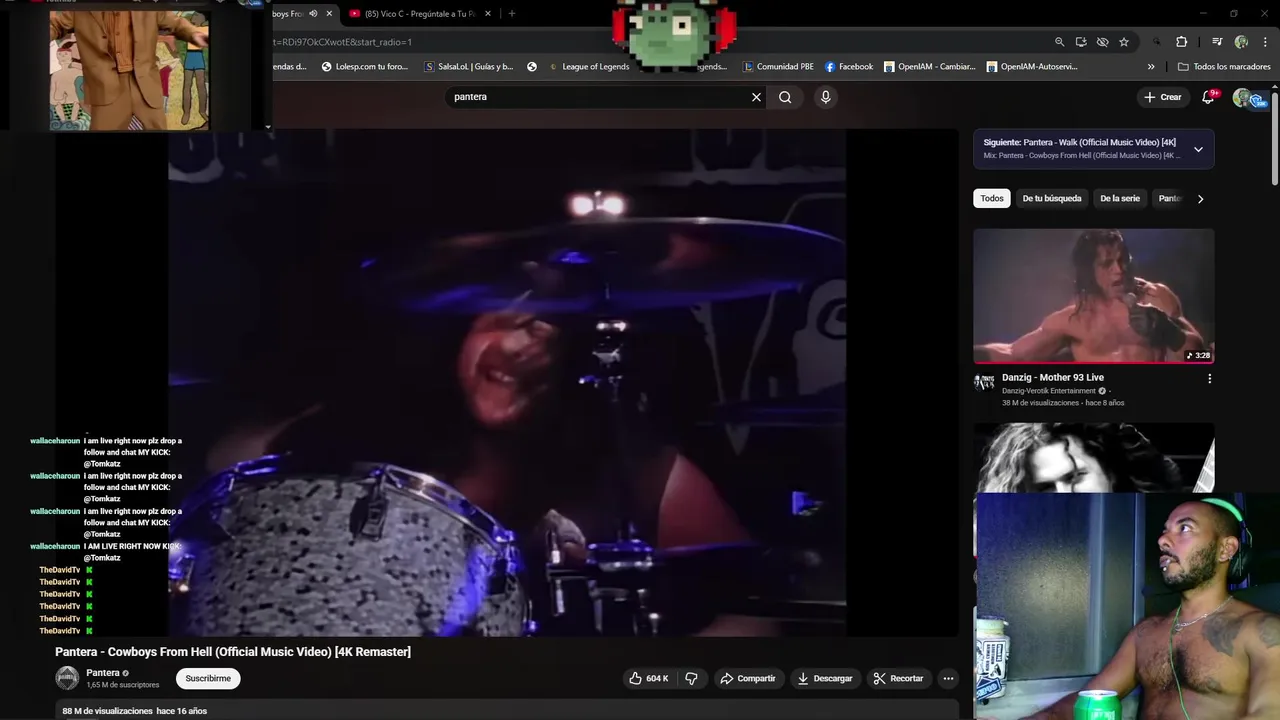Expand the Siguiente mix playlist panel
The image size is (1280, 720).
pos(1198,149)
